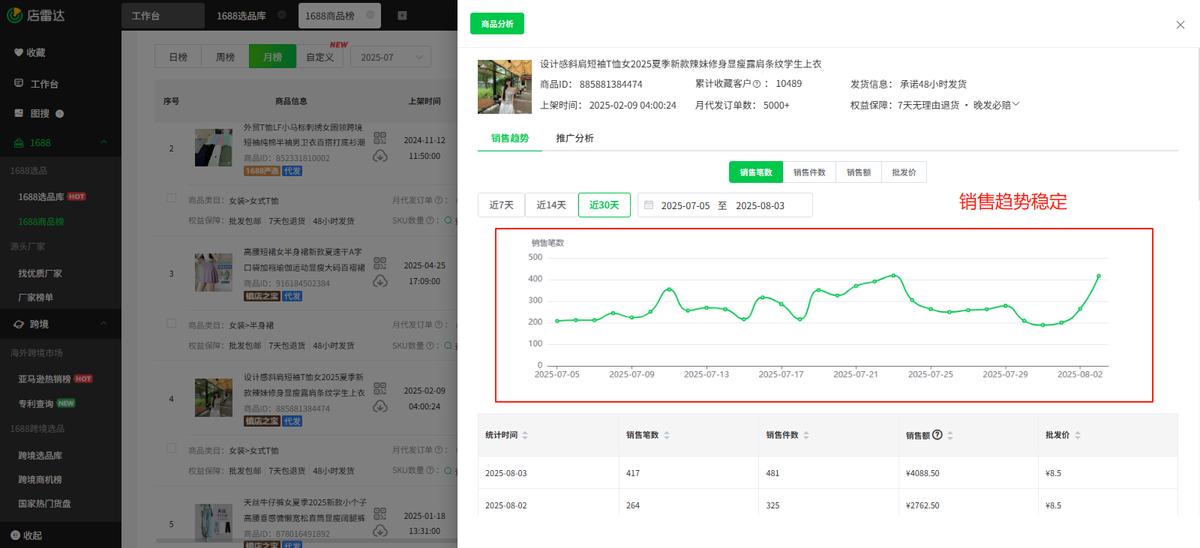Screen dimensions: 1200x548
Task: Expand the 权益保障 details chevron
Action: click(1016, 105)
